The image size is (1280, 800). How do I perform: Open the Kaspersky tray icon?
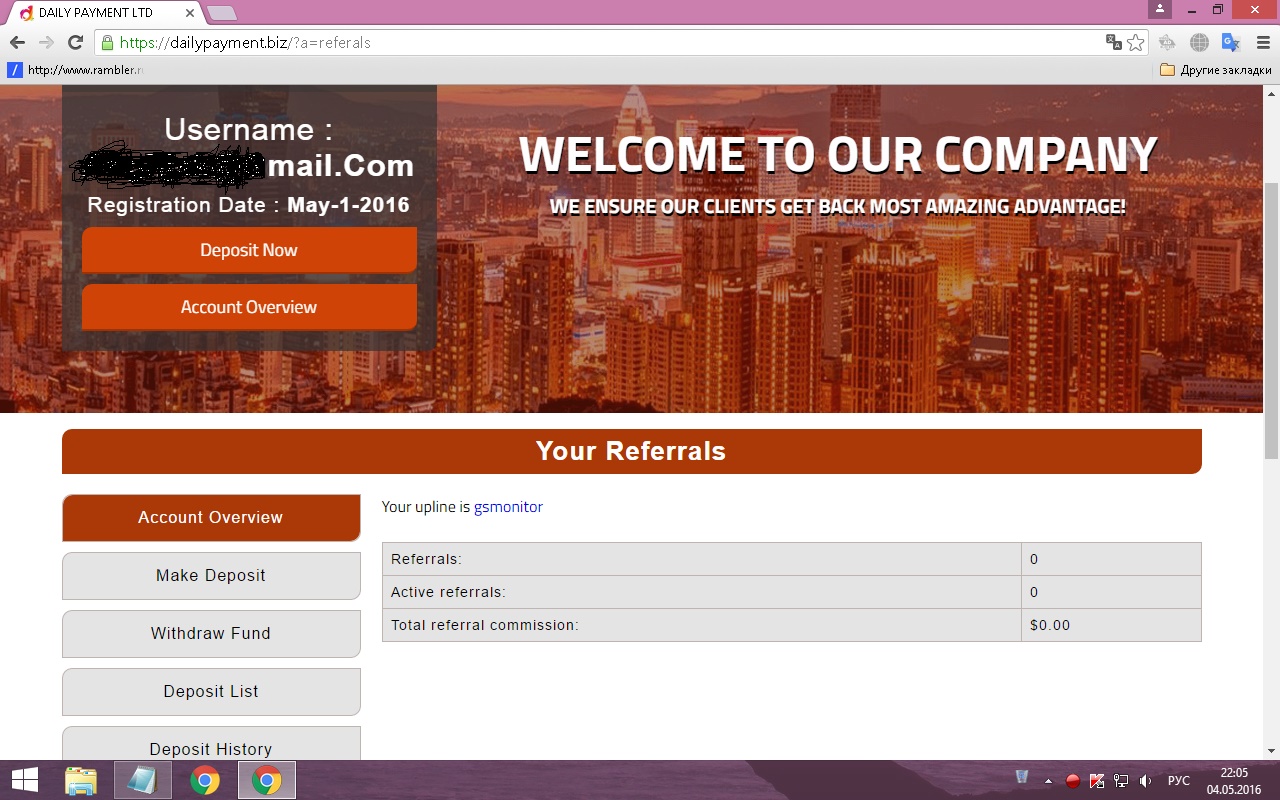click(x=1097, y=781)
